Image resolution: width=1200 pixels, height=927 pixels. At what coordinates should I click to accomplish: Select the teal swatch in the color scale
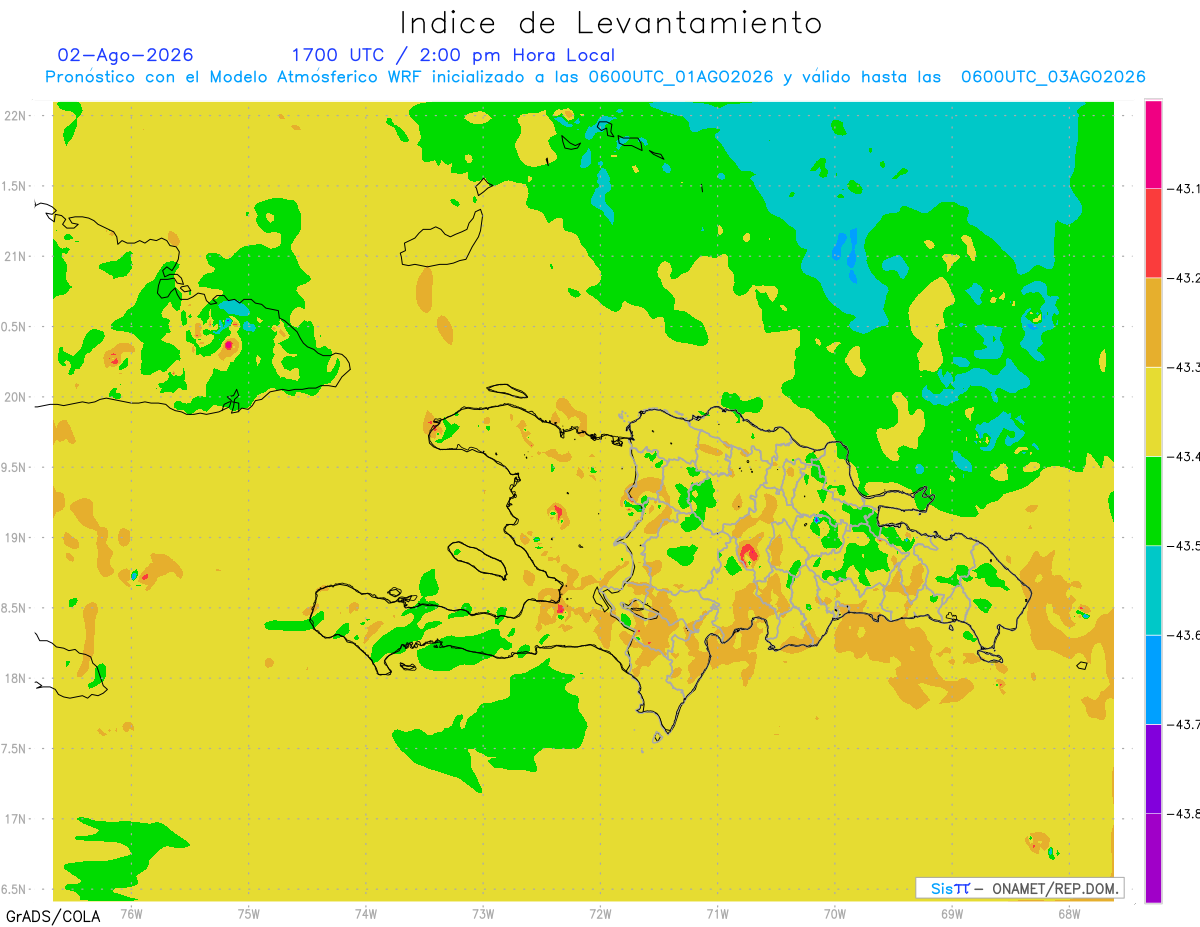tap(1153, 590)
